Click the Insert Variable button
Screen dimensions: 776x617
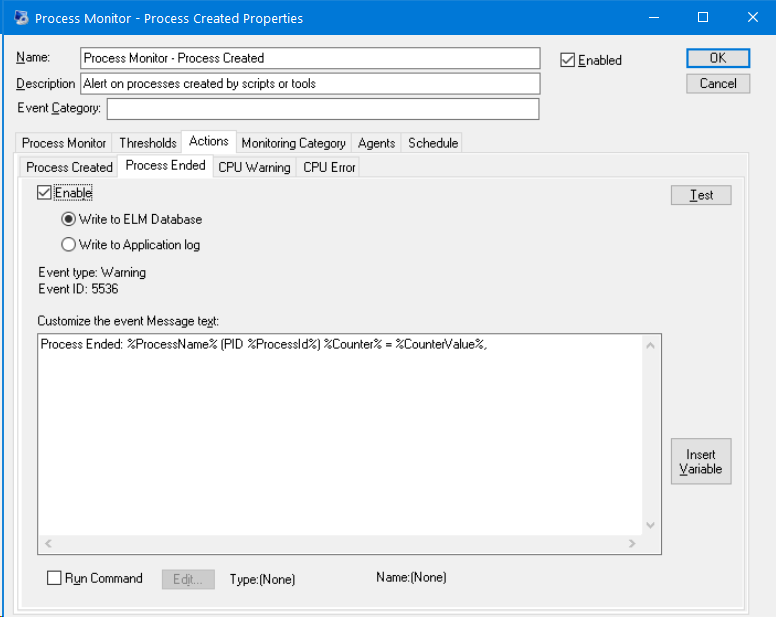click(x=701, y=461)
